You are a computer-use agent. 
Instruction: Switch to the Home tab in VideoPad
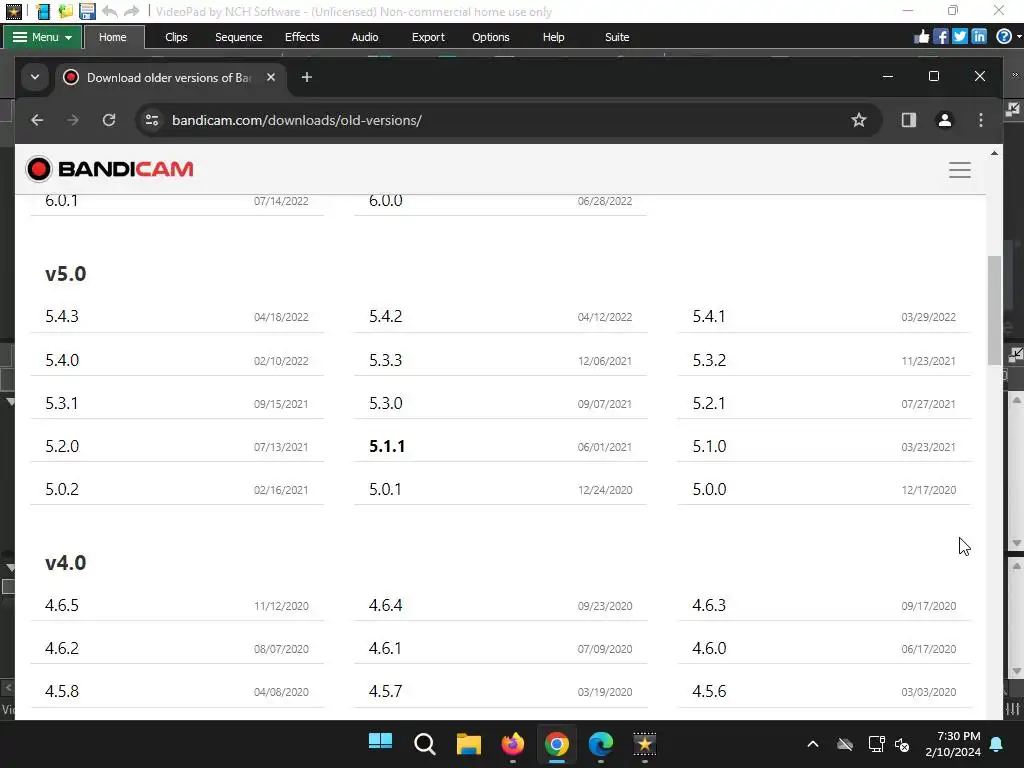coord(112,37)
